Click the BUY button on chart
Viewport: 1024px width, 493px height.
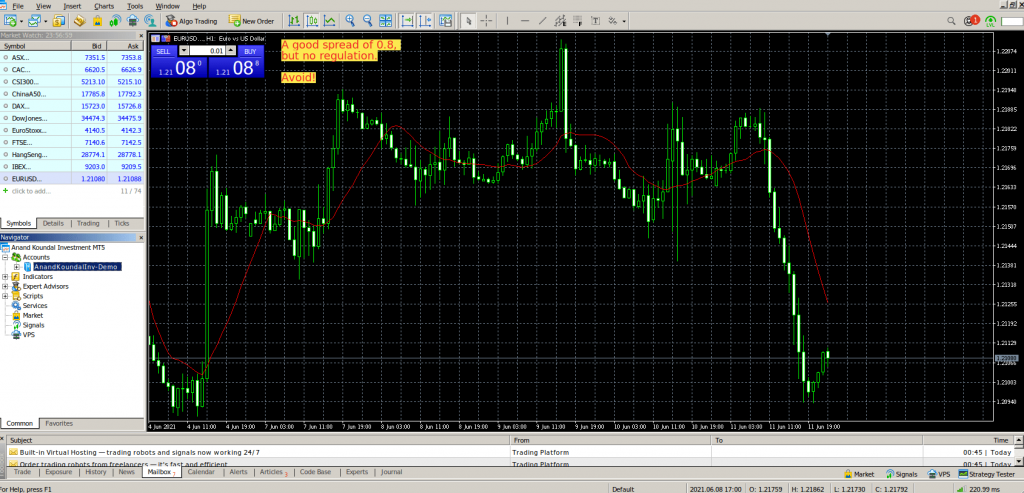coord(249,51)
